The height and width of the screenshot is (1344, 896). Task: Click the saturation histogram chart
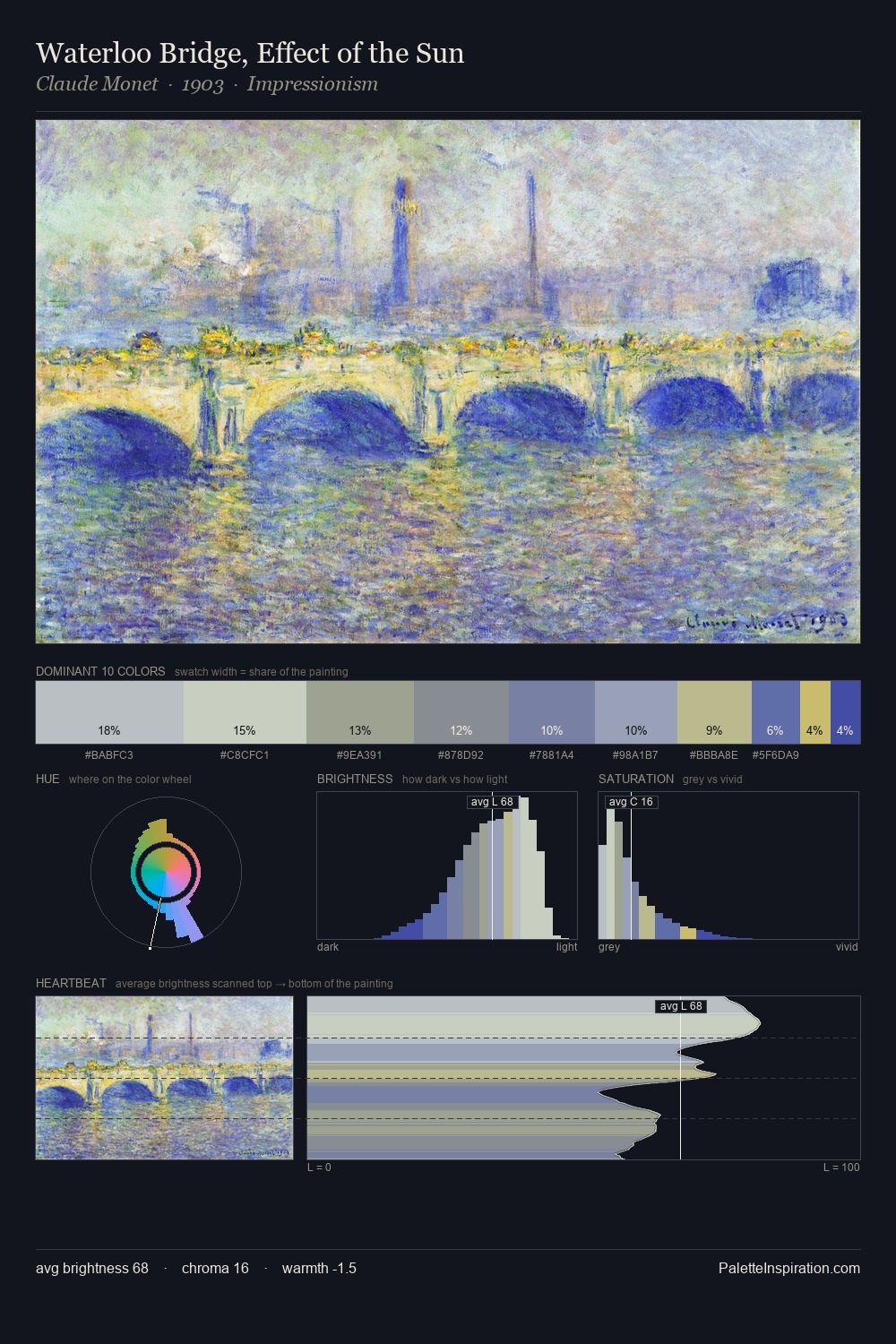728,866
